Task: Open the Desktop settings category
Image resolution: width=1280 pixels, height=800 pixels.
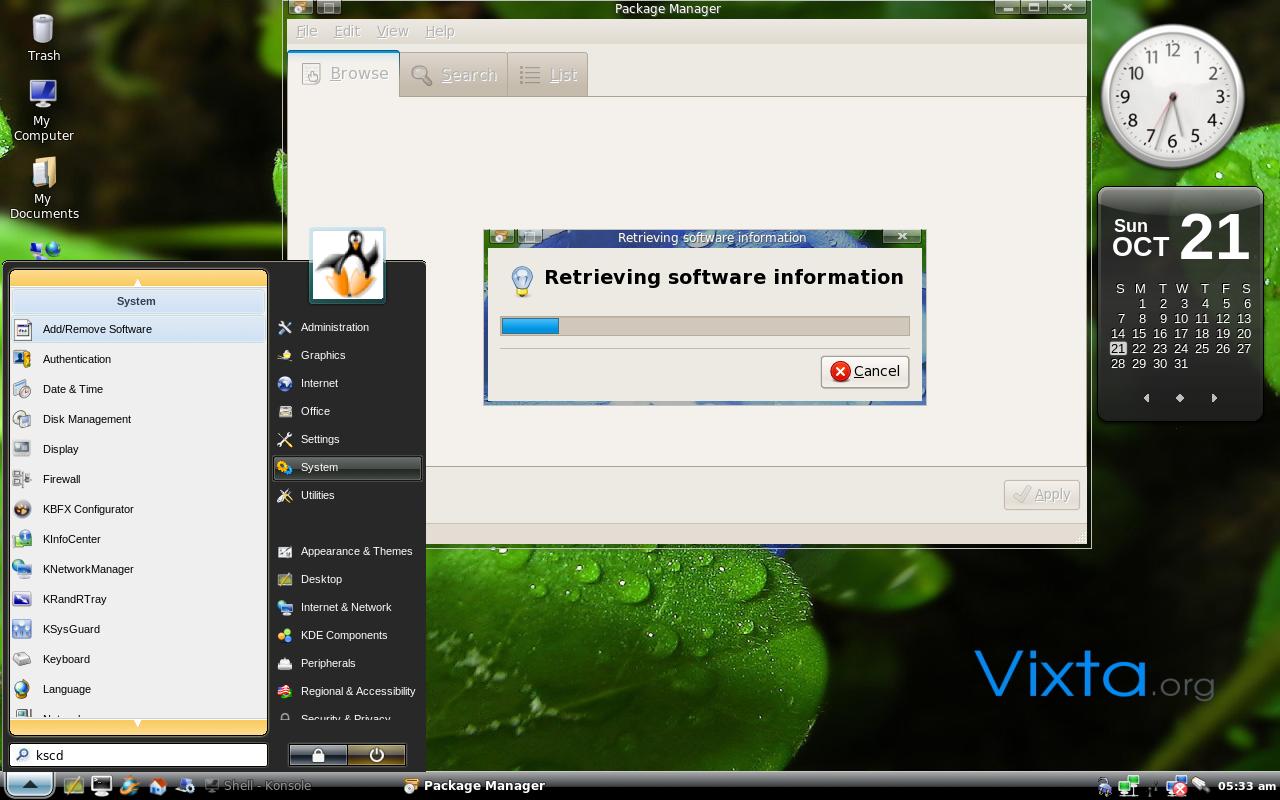Action: [x=347, y=579]
